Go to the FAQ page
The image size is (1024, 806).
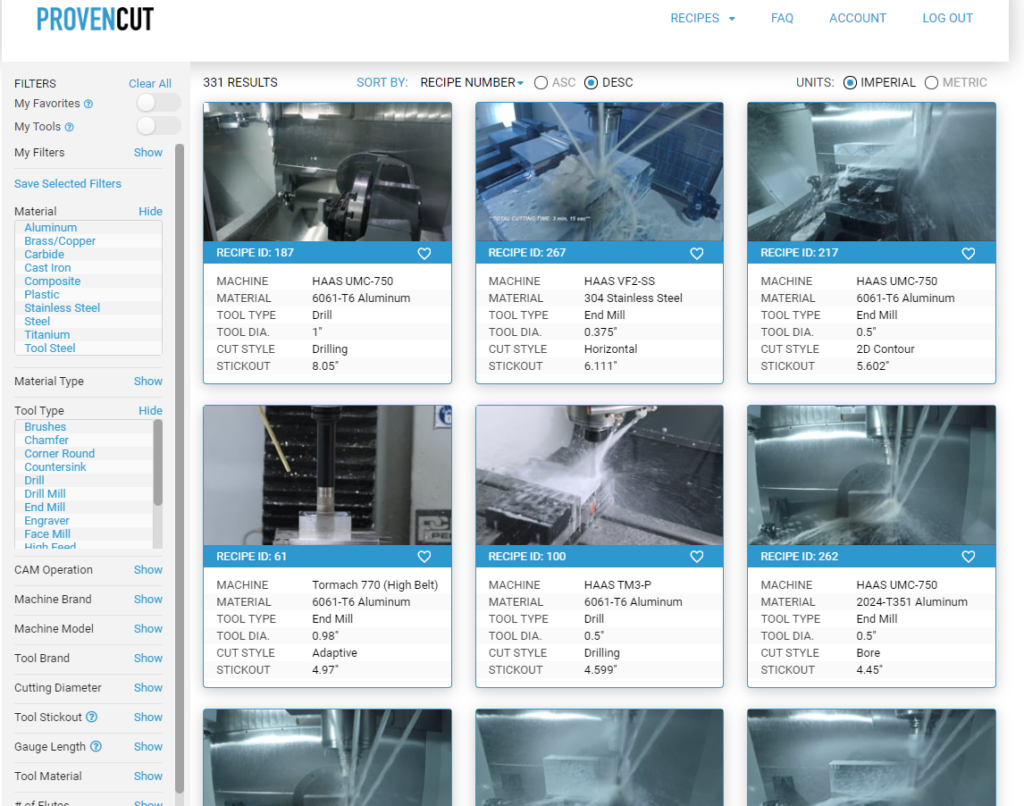782,18
